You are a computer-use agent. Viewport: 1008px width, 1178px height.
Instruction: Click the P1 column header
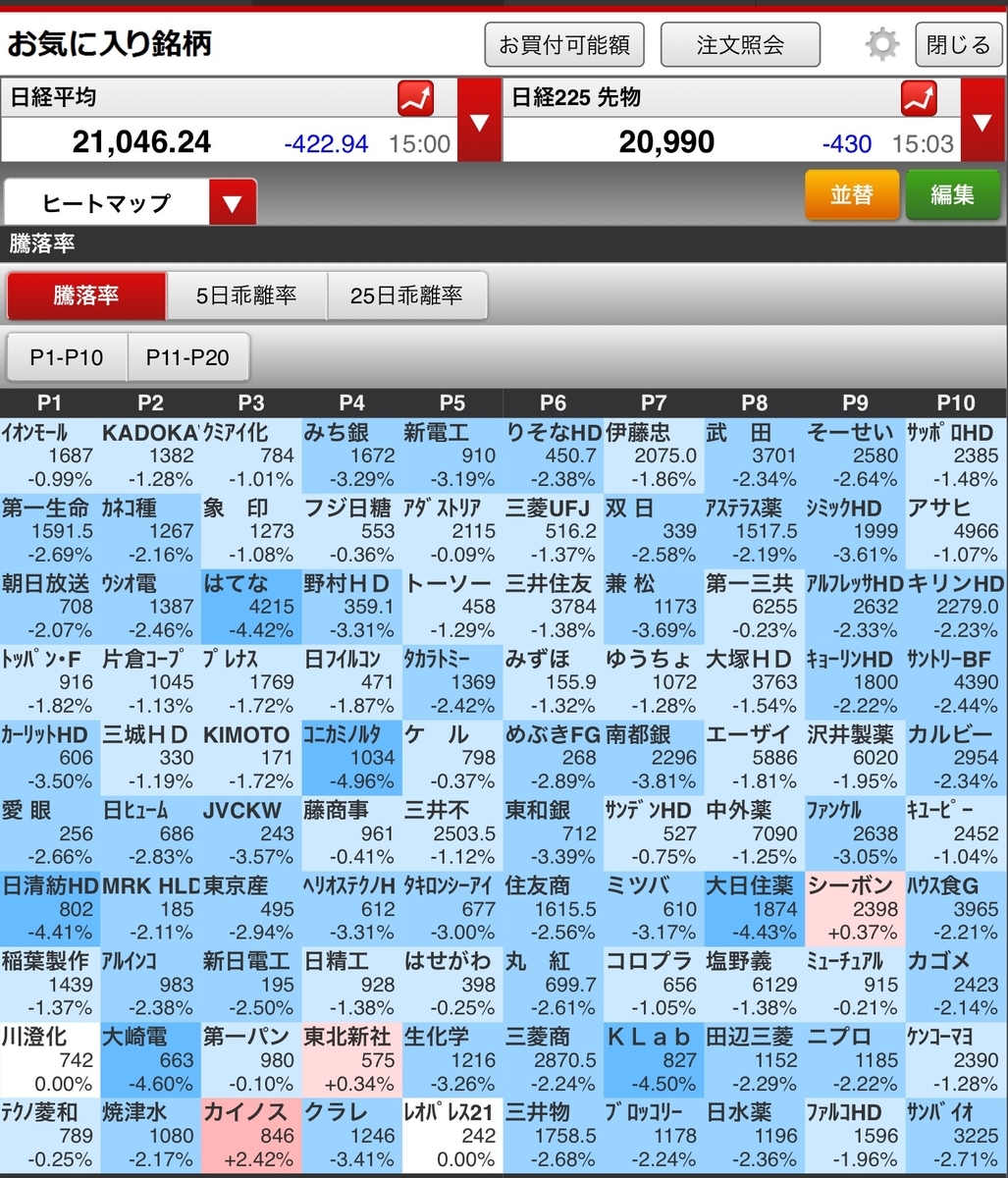point(50,402)
